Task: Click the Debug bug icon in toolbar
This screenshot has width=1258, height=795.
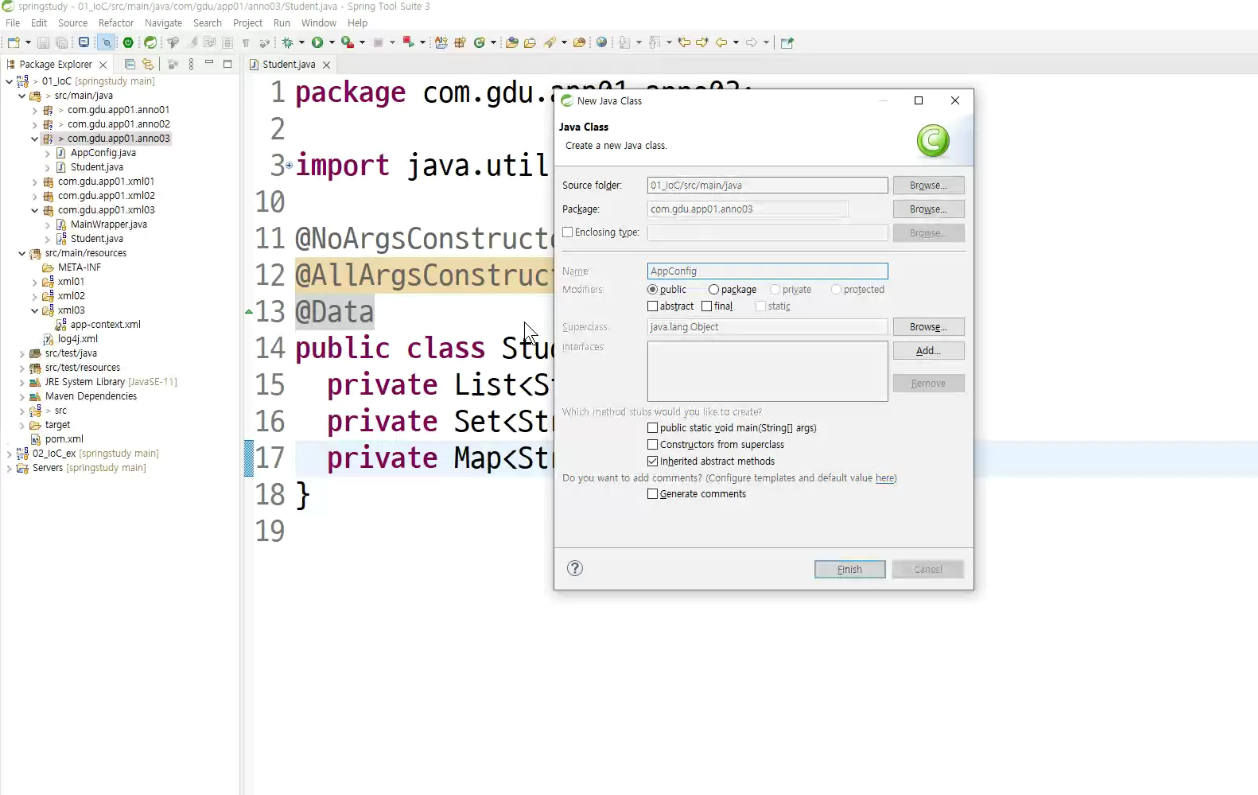Action: click(x=287, y=43)
